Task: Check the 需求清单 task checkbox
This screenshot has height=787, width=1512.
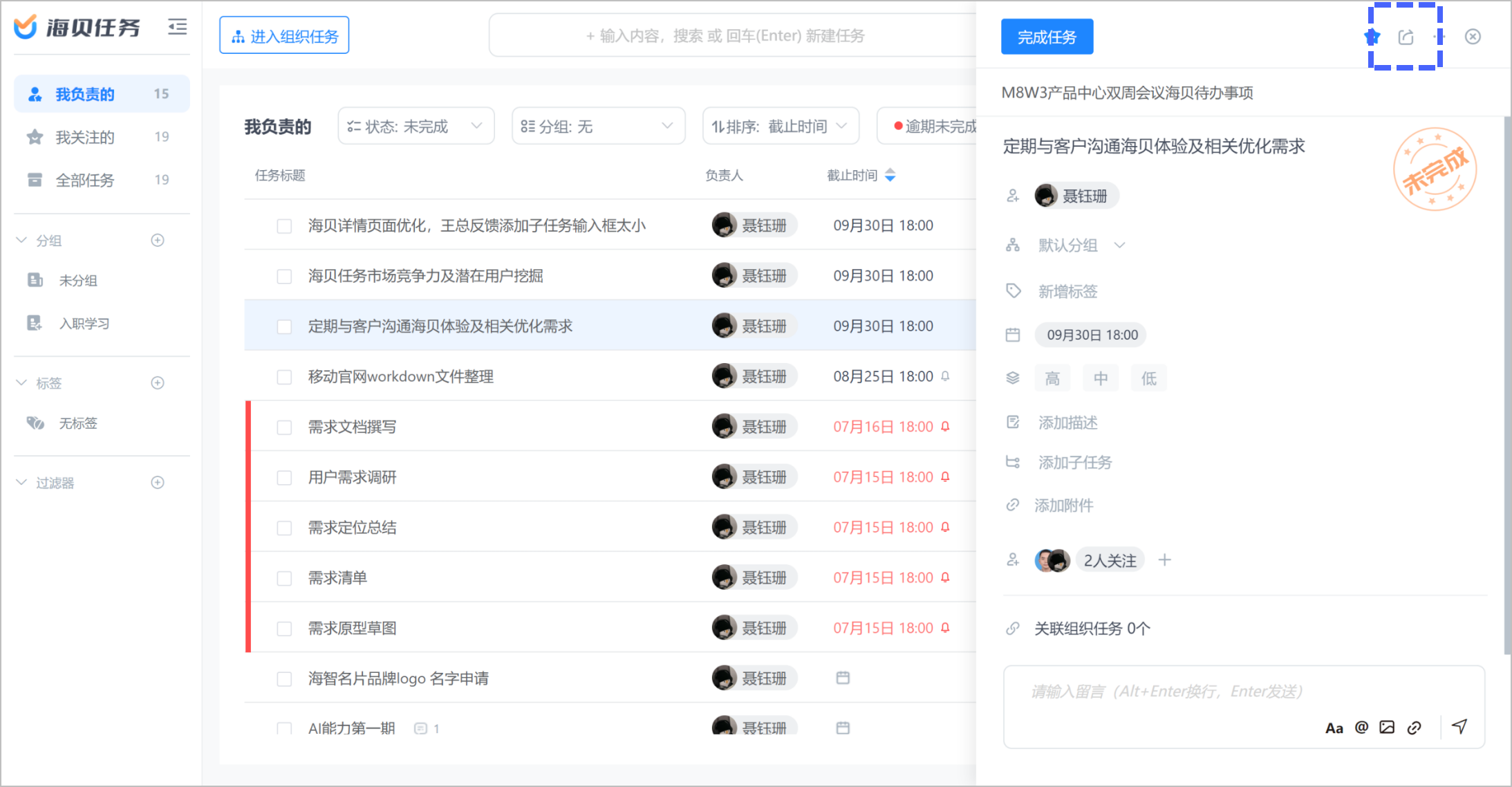Action: pyautogui.click(x=284, y=578)
